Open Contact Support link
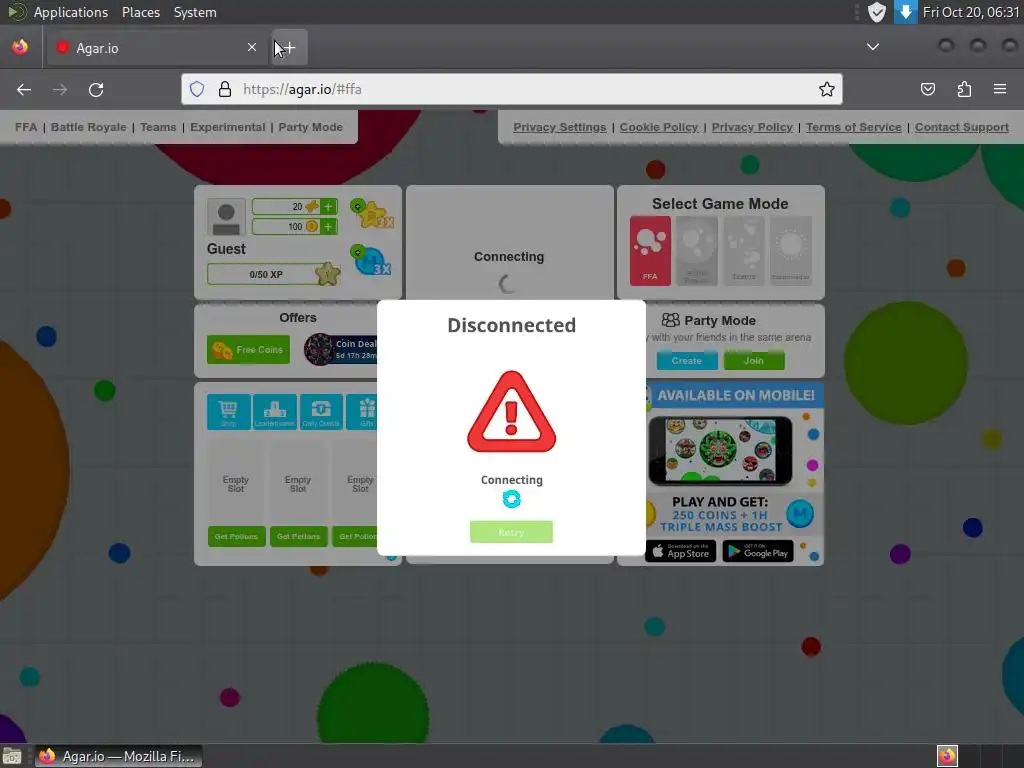The width and height of the screenshot is (1024, 768). (962, 127)
